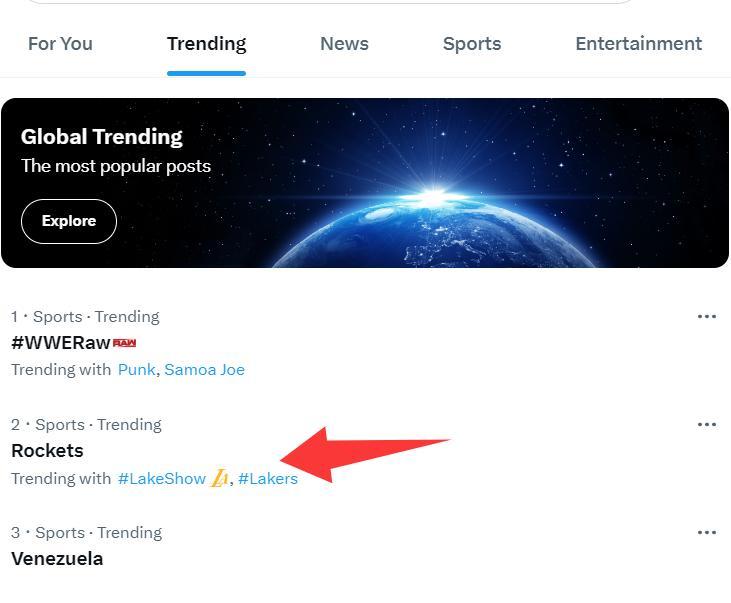Open the Samoa Joe trending link
The width and height of the screenshot is (731, 603).
(204, 370)
